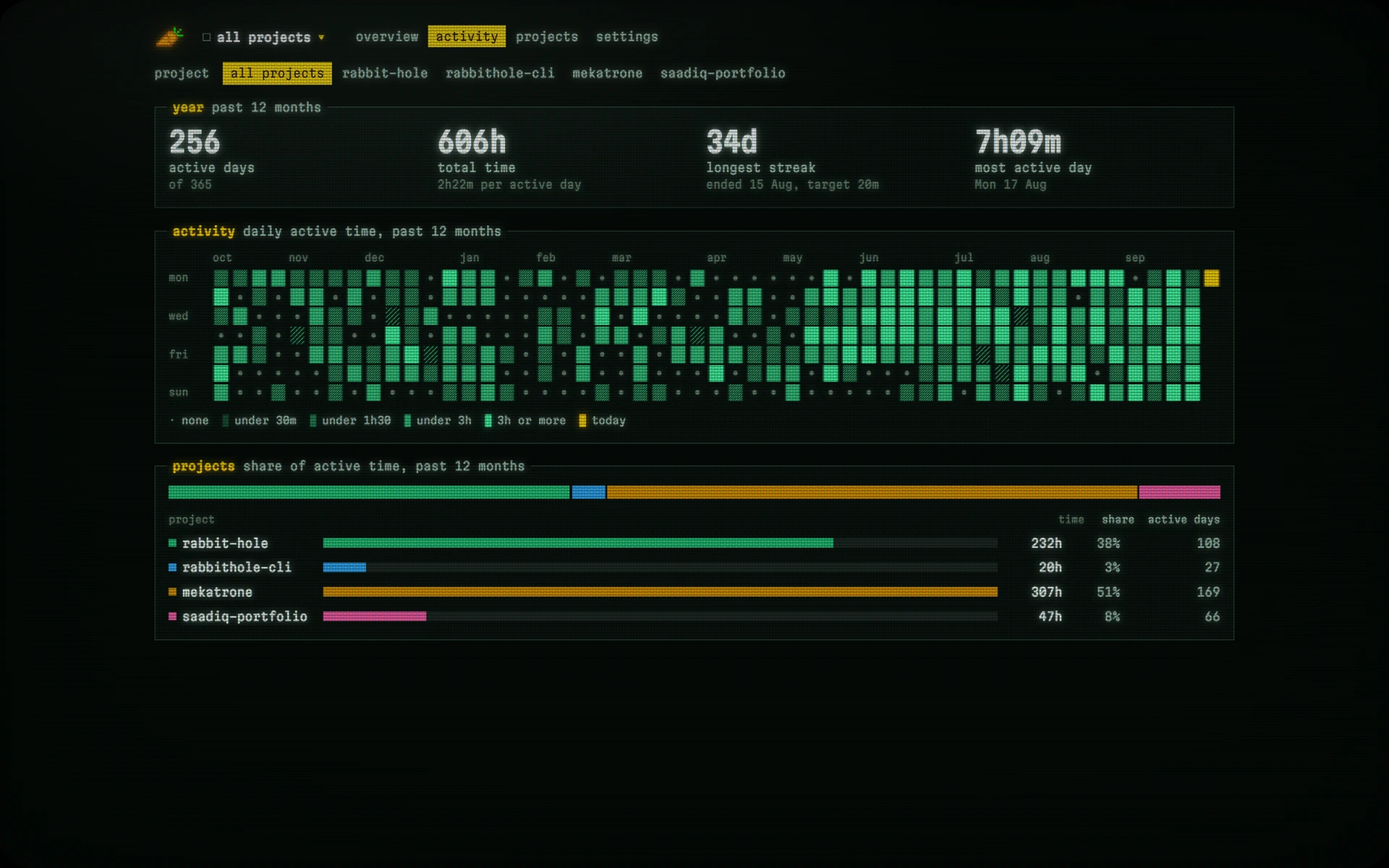Click the pink saadiq-portfolio stacked bar segment
Viewport: 1389px width, 868px height.
1180,493
